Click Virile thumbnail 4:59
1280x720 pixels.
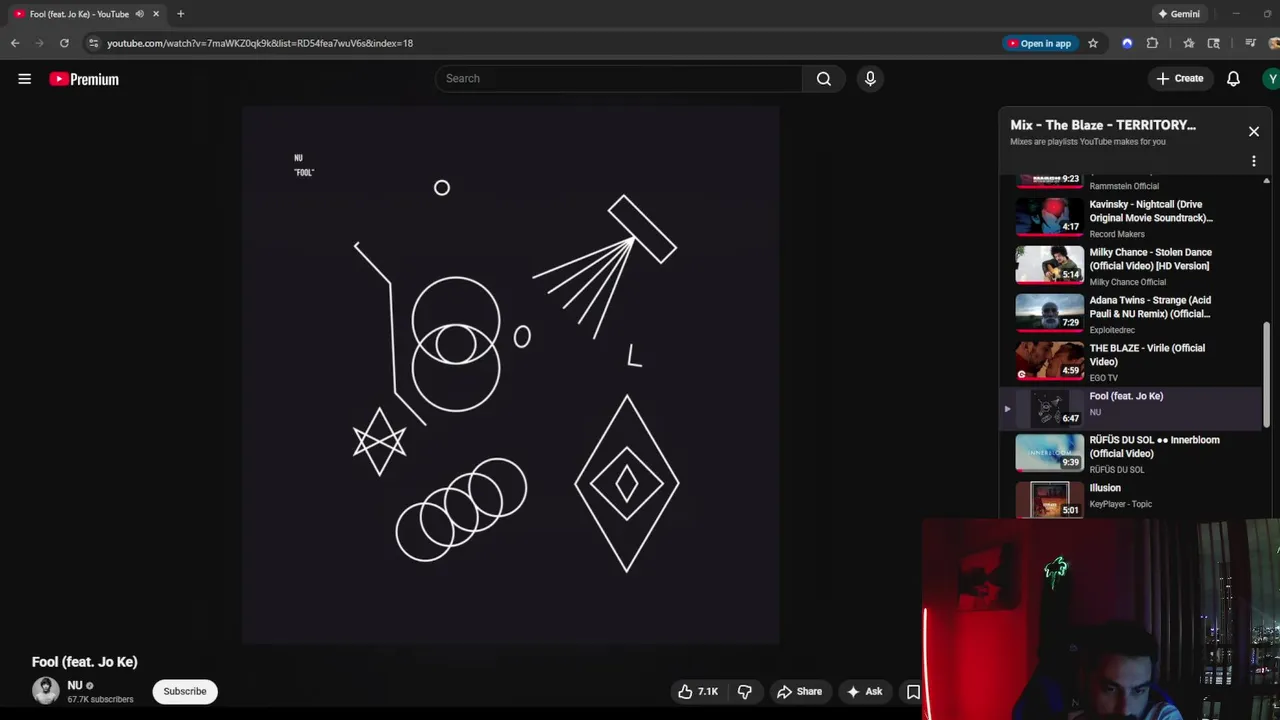(1049, 360)
